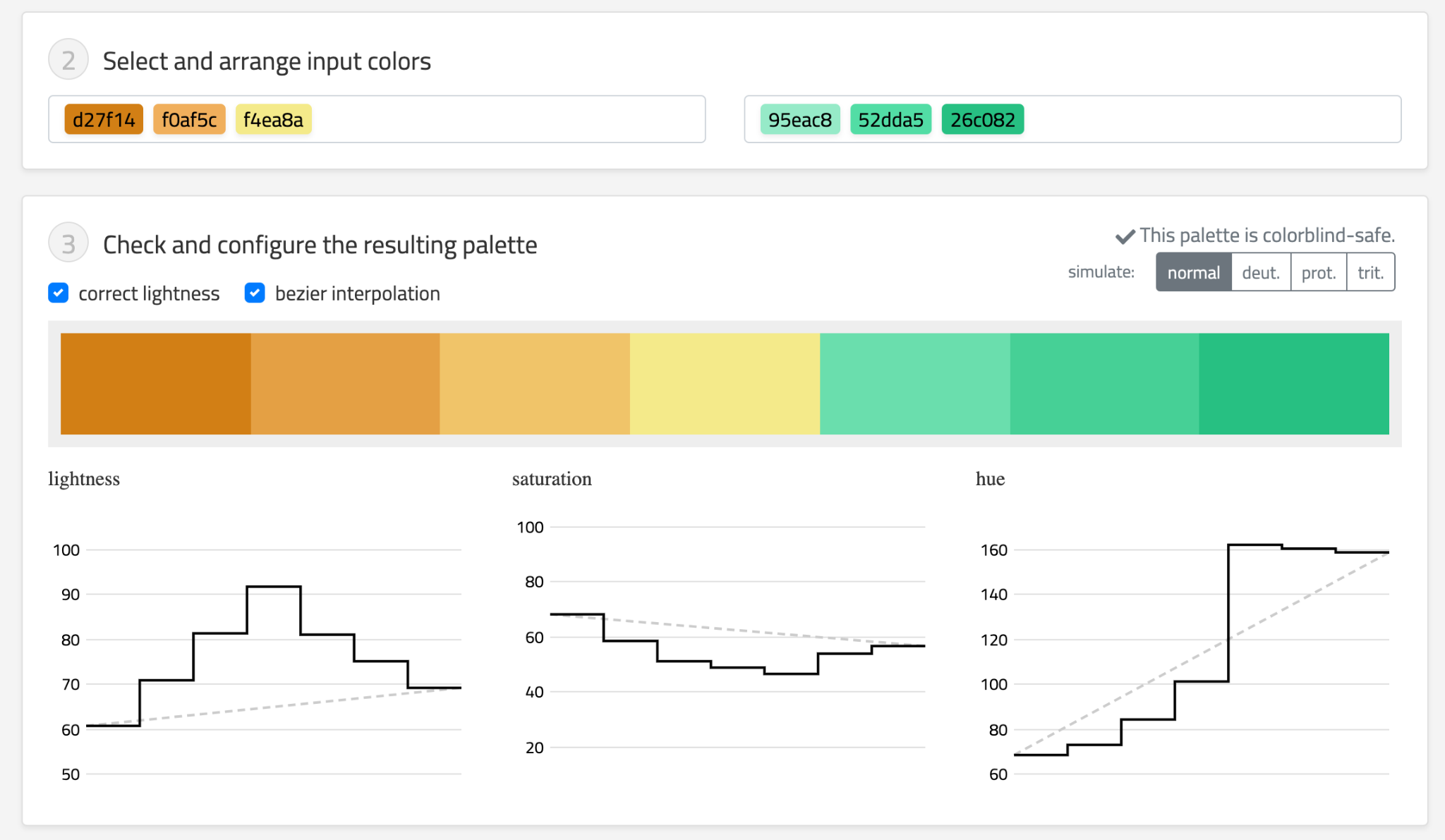Screen dimensions: 1445x840
Task: Click the 26c082 input color chip
Action: [x=982, y=119]
